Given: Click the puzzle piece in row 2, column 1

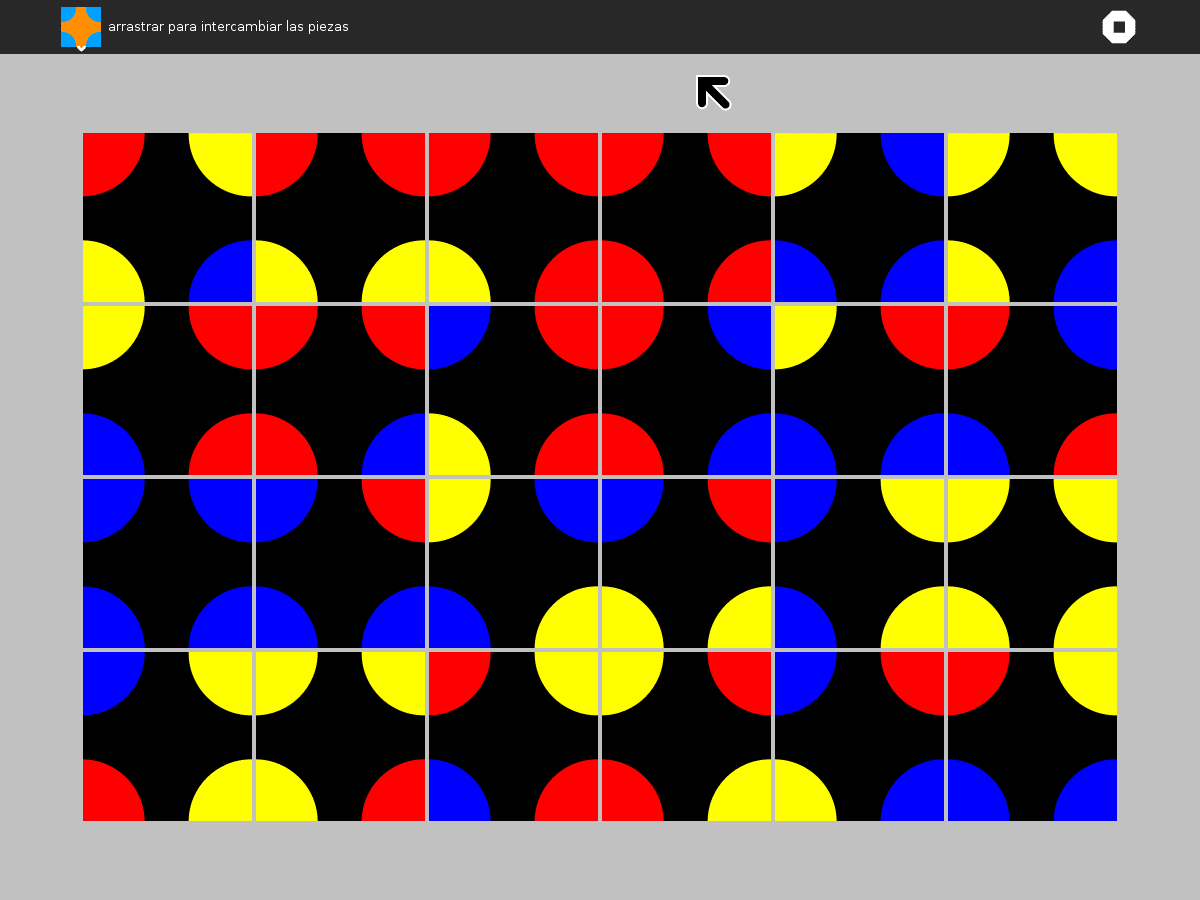Looking at the screenshot, I should (x=167, y=390).
